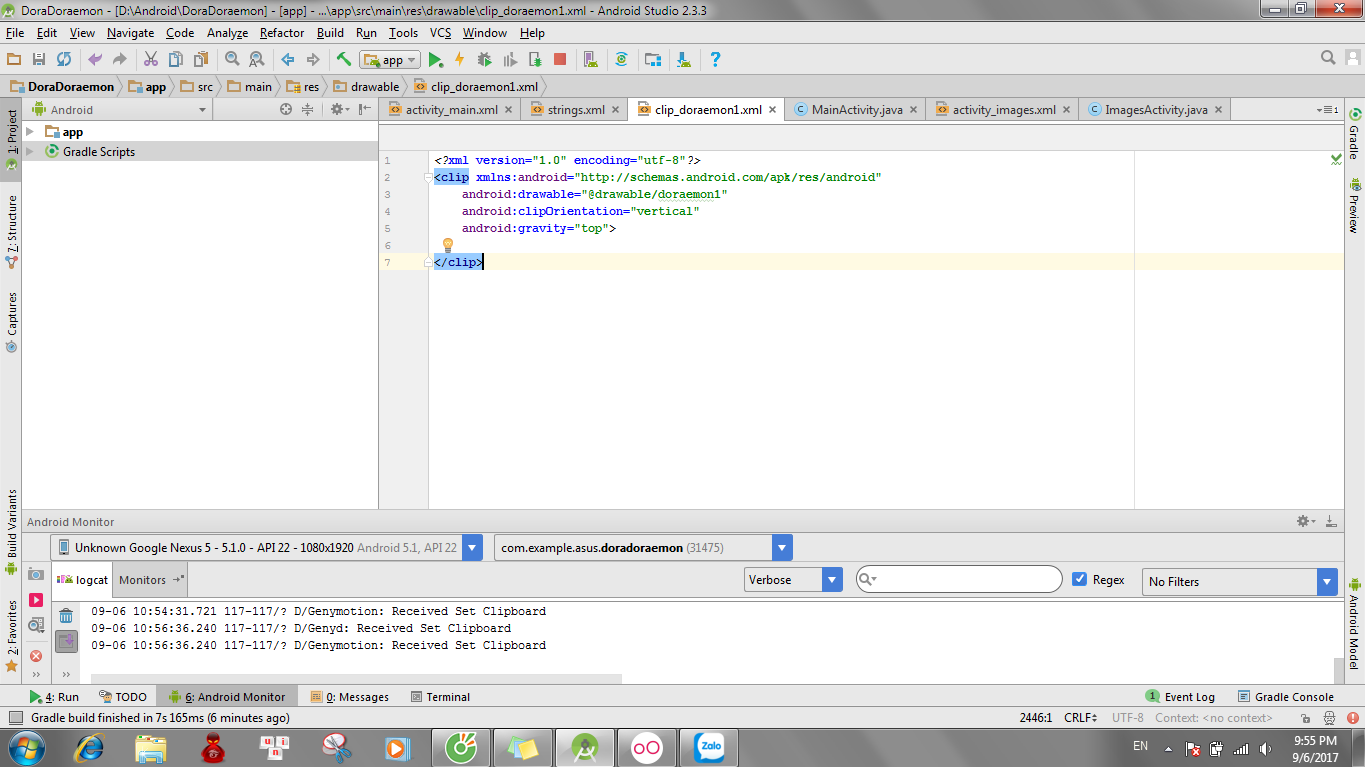Toggle the Project tool window sidebar button

pyautogui.click(x=11, y=138)
